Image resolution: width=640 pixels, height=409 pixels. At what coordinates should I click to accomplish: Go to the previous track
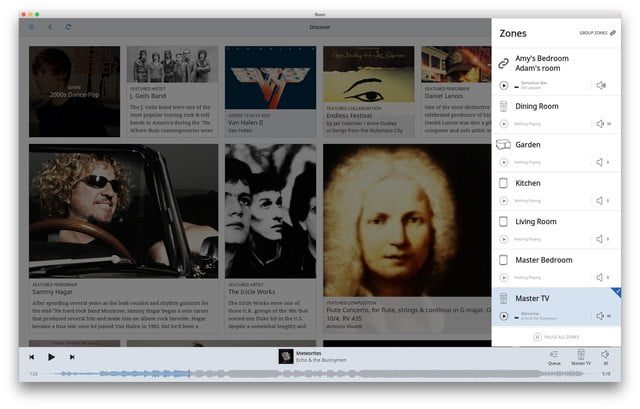[31, 357]
